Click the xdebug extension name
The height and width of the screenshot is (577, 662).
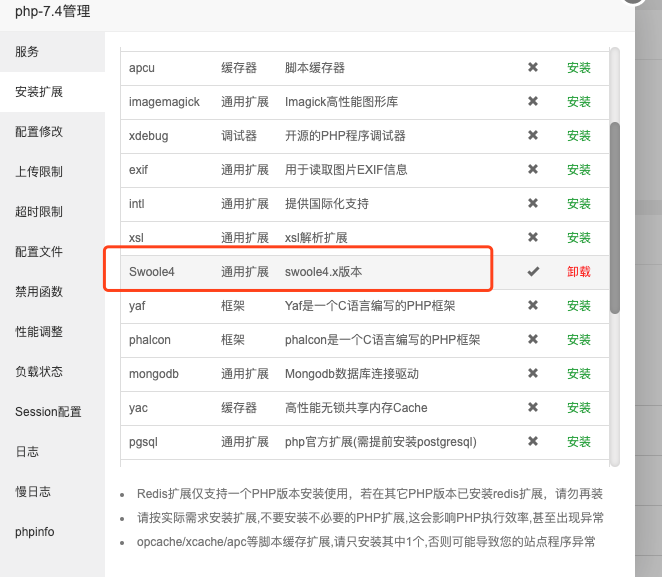[x=149, y=136]
